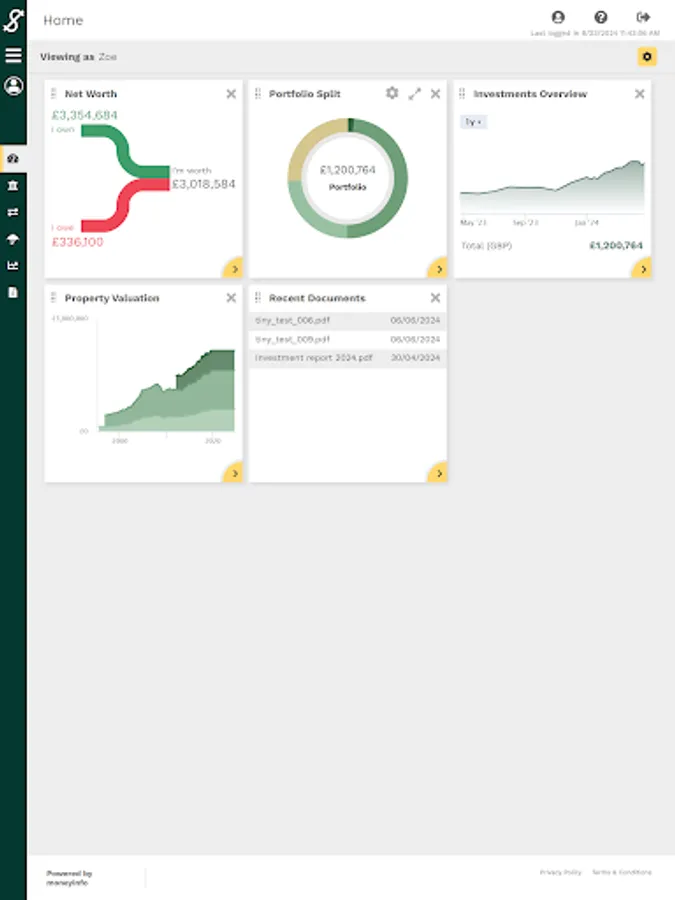The image size is (675, 900).
Task: Click the logout icon in the header
Action: coord(643,17)
